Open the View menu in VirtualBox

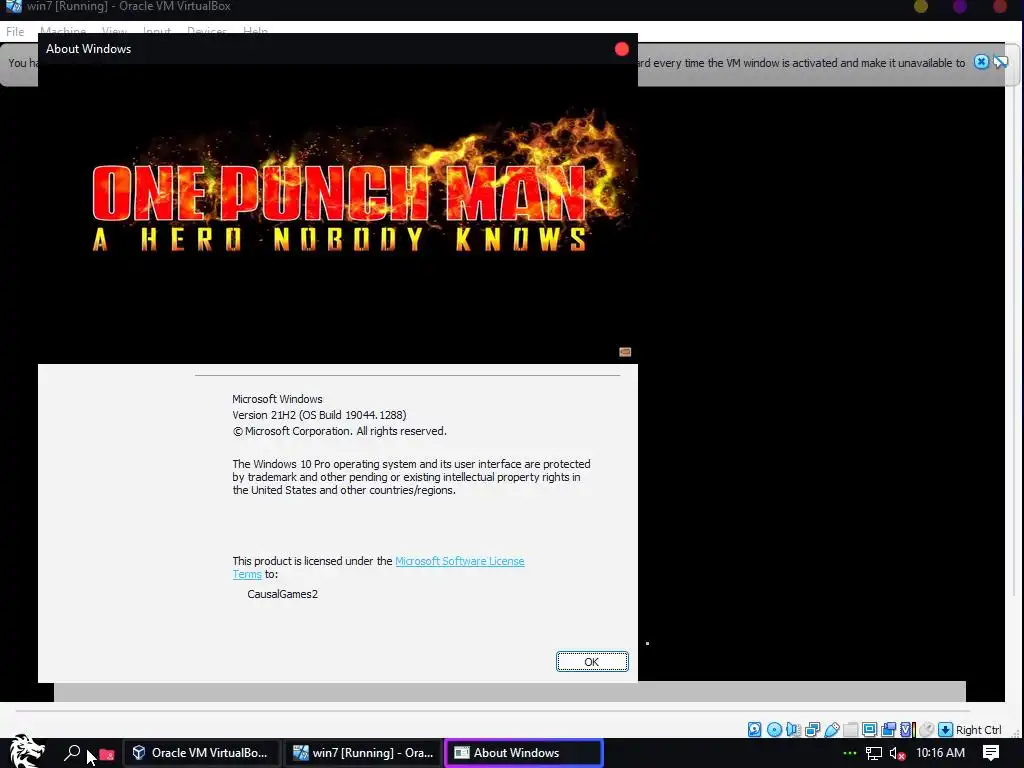pyautogui.click(x=114, y=31)
